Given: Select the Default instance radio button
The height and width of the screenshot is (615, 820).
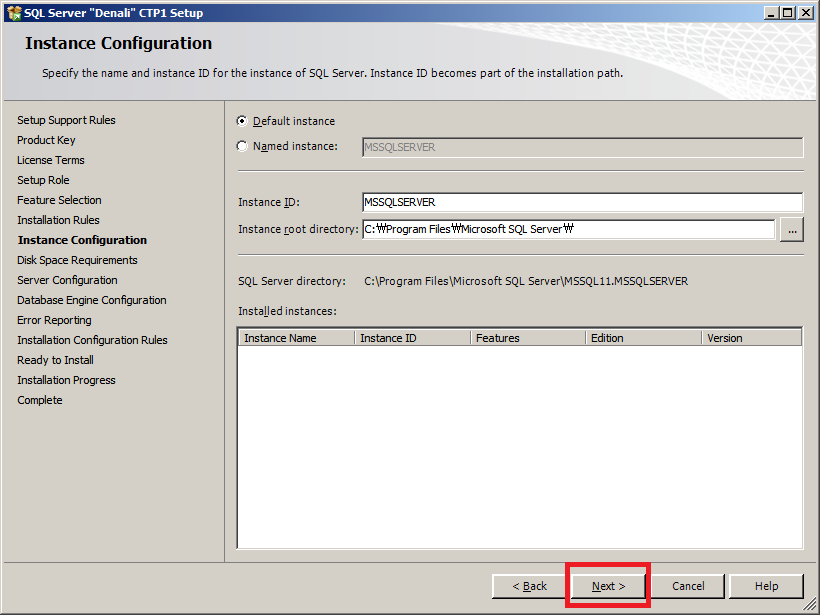Looking at the screenshot, I should [242, 121].
